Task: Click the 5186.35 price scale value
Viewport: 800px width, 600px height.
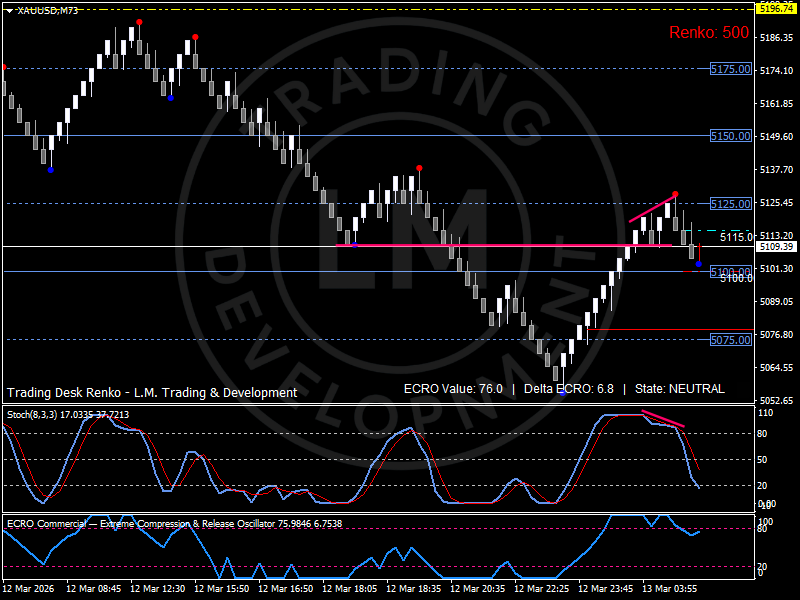Action: (777, 38)
